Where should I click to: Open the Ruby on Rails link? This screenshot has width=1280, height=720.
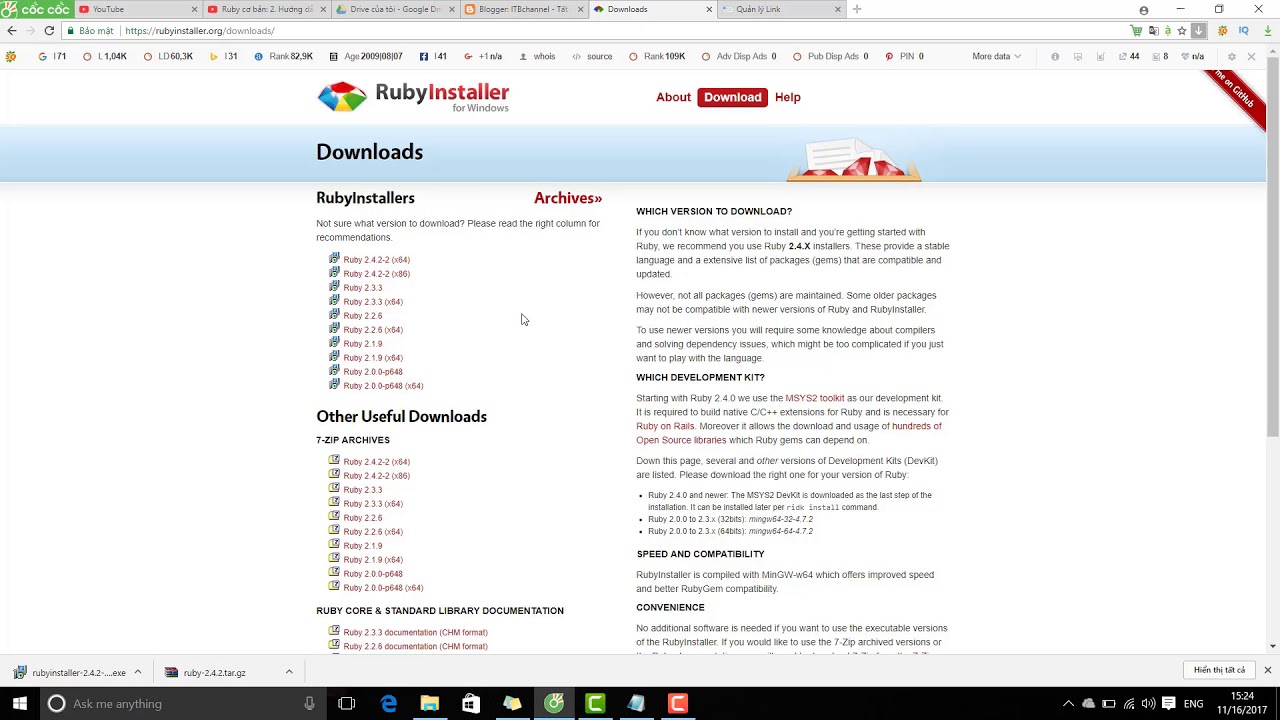coord(665,426)
